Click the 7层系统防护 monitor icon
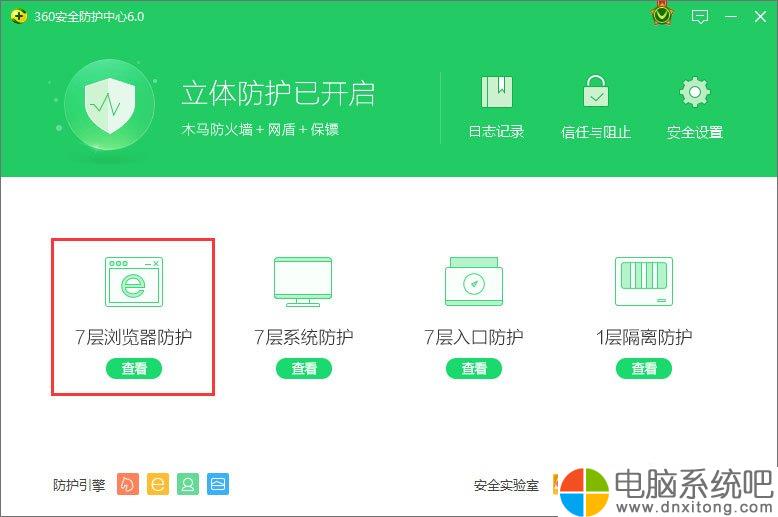The height and width of the screenshot is (517, 778). (x=303, y=281)
